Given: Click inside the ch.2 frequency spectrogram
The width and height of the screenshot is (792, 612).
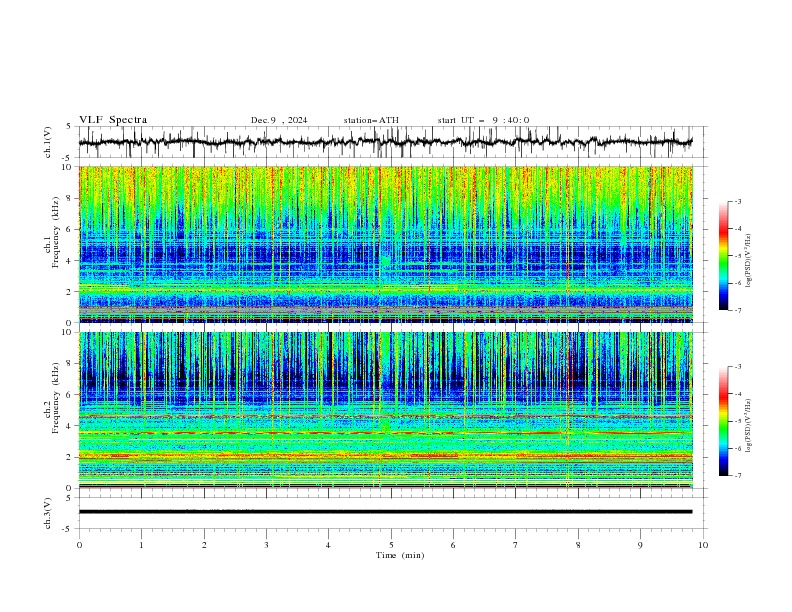Looking at the screenshot, I should tap(386, 410).
